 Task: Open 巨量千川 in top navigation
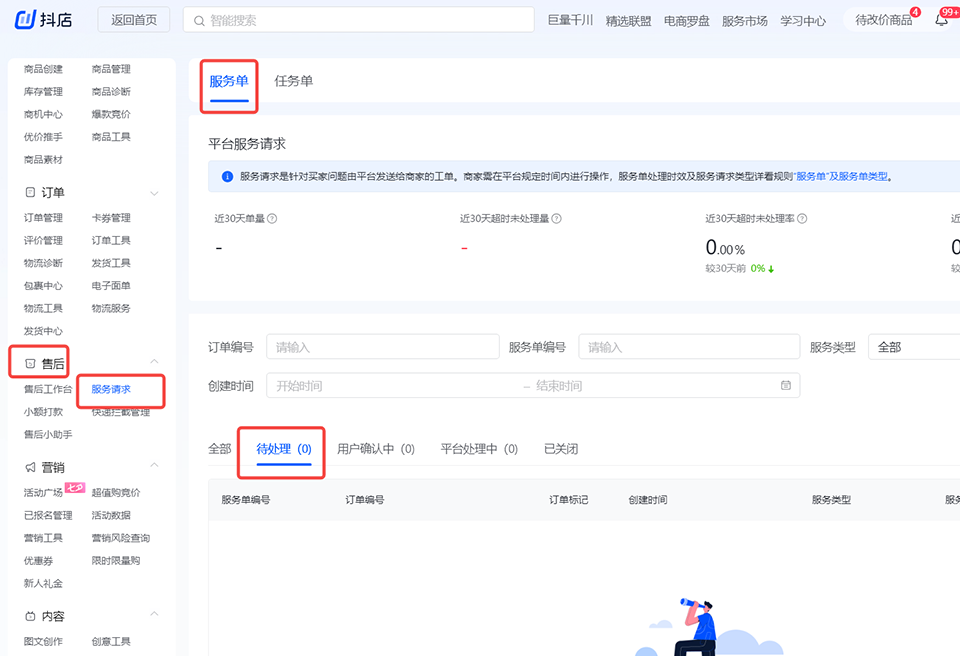tap(570, 20)
